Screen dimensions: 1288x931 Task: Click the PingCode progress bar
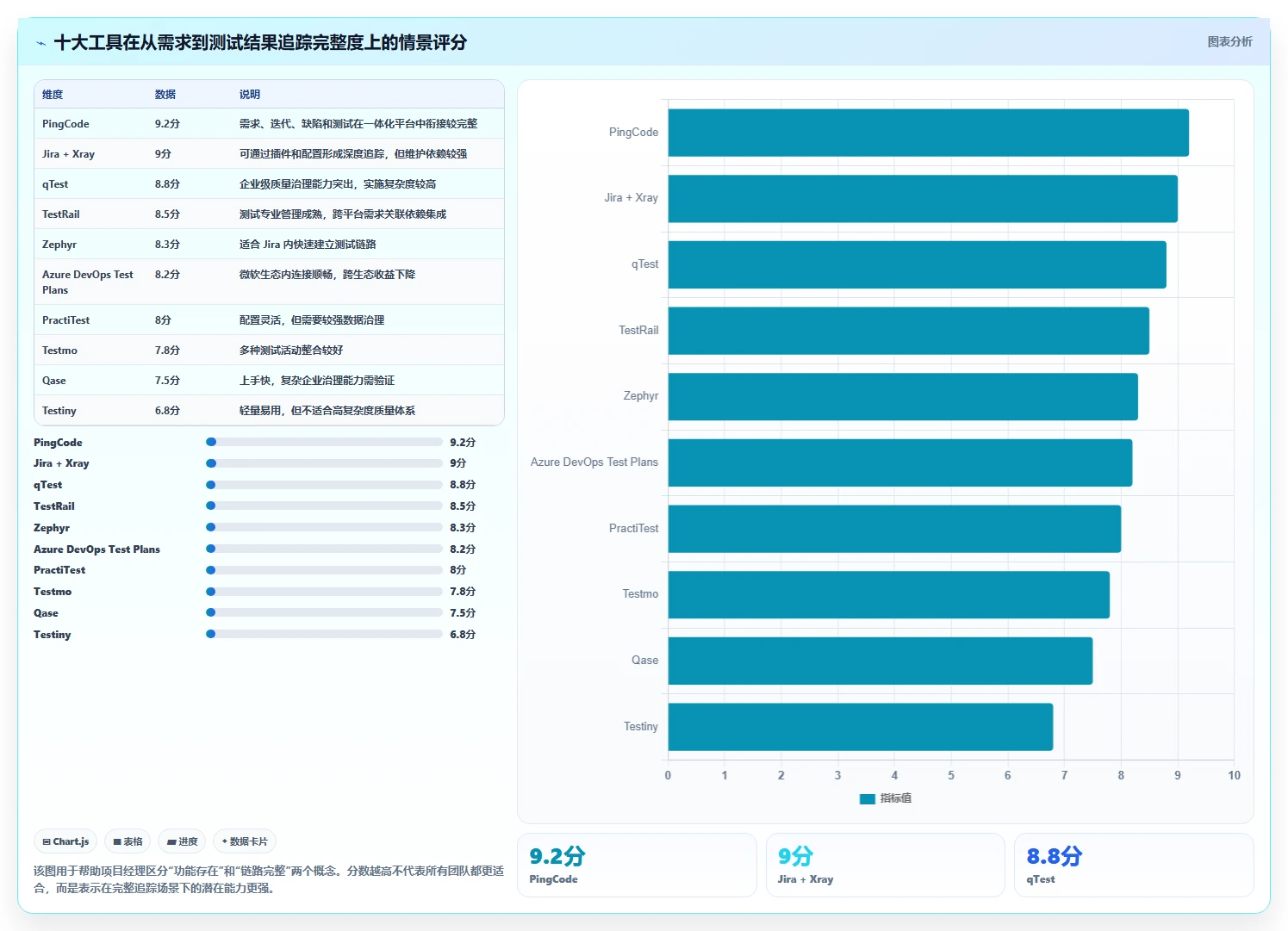click(x=324, y=442)
